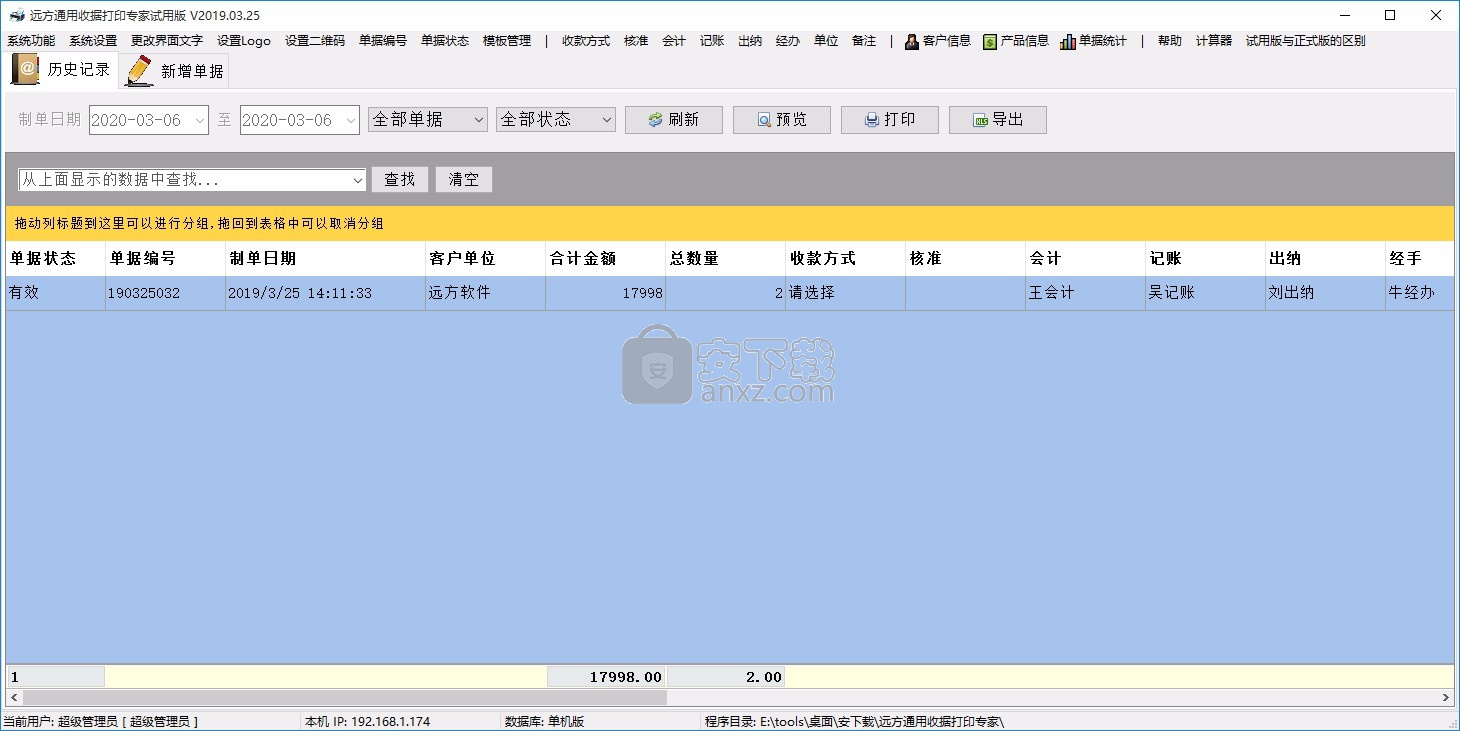Open the 单据统计 bar chart icon
This screenshot has height=731, width=1460.
coord(1068,41)
